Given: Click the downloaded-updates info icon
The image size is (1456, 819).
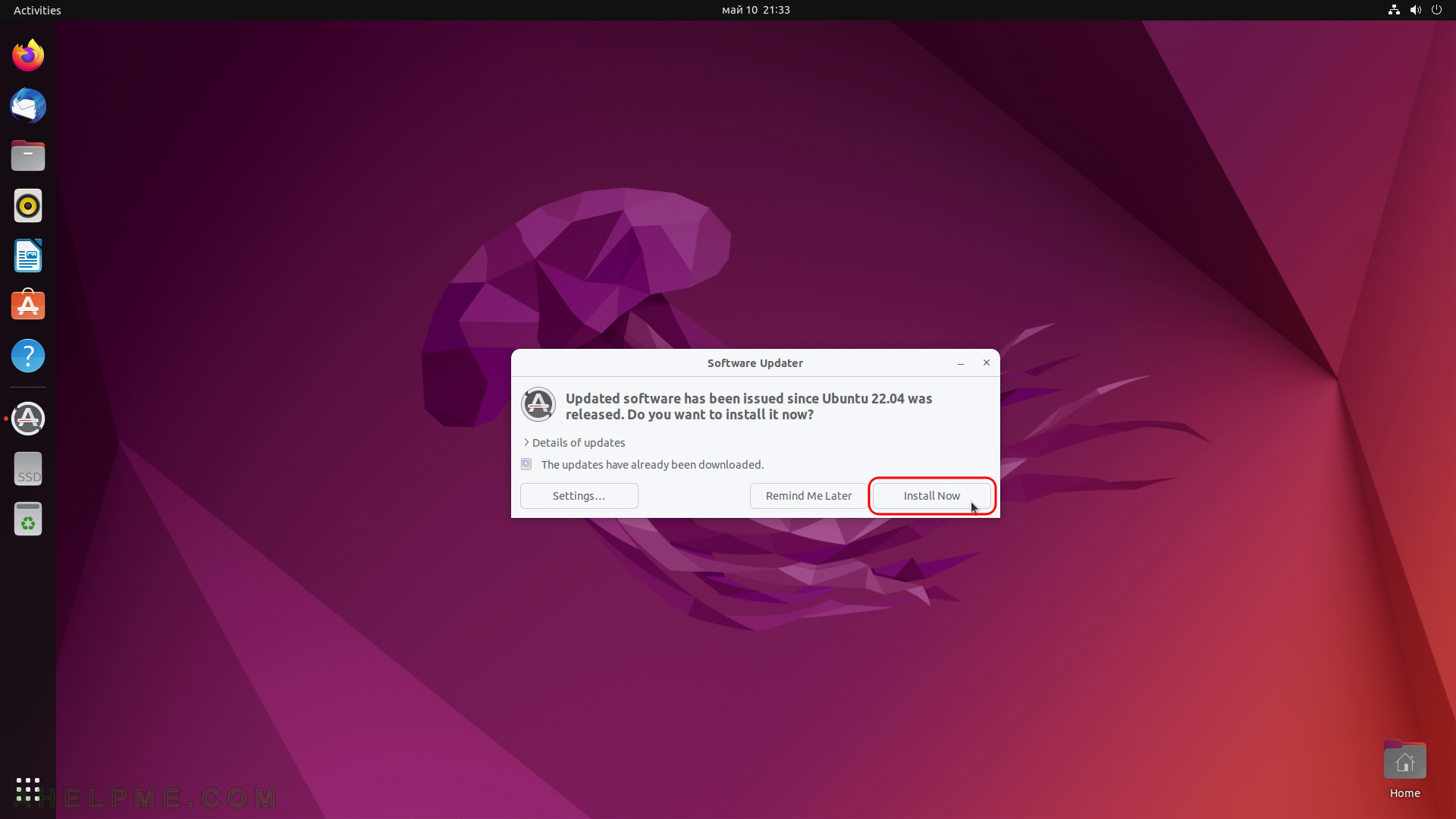Looking at the screenshot, I should coord(526,464).
